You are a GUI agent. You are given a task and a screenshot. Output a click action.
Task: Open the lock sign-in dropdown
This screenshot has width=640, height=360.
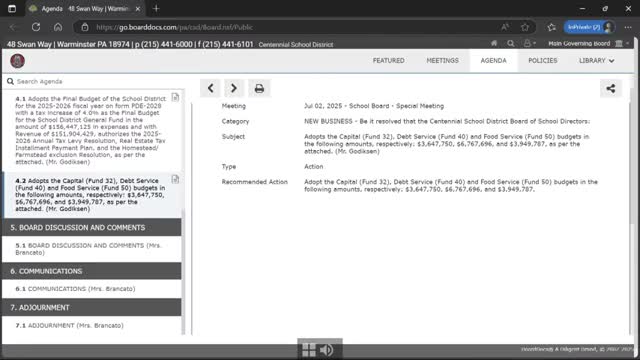[529, 43]
